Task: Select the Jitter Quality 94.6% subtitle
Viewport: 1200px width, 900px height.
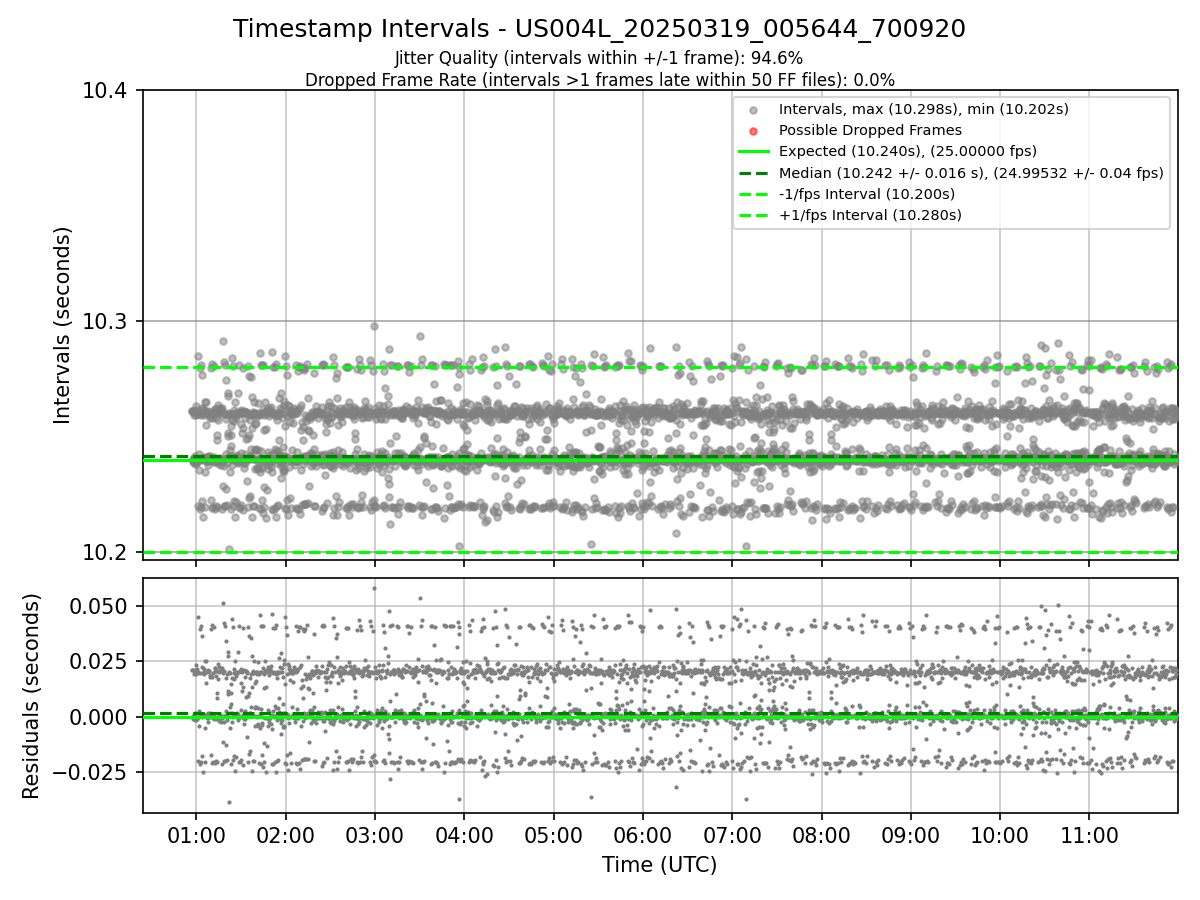Action: pos(599,58)
